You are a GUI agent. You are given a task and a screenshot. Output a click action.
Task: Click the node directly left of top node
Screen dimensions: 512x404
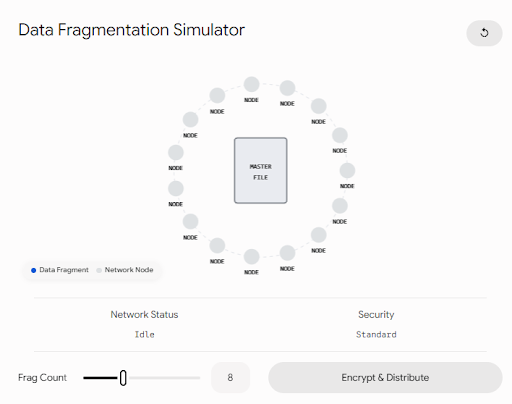point(217,96)
